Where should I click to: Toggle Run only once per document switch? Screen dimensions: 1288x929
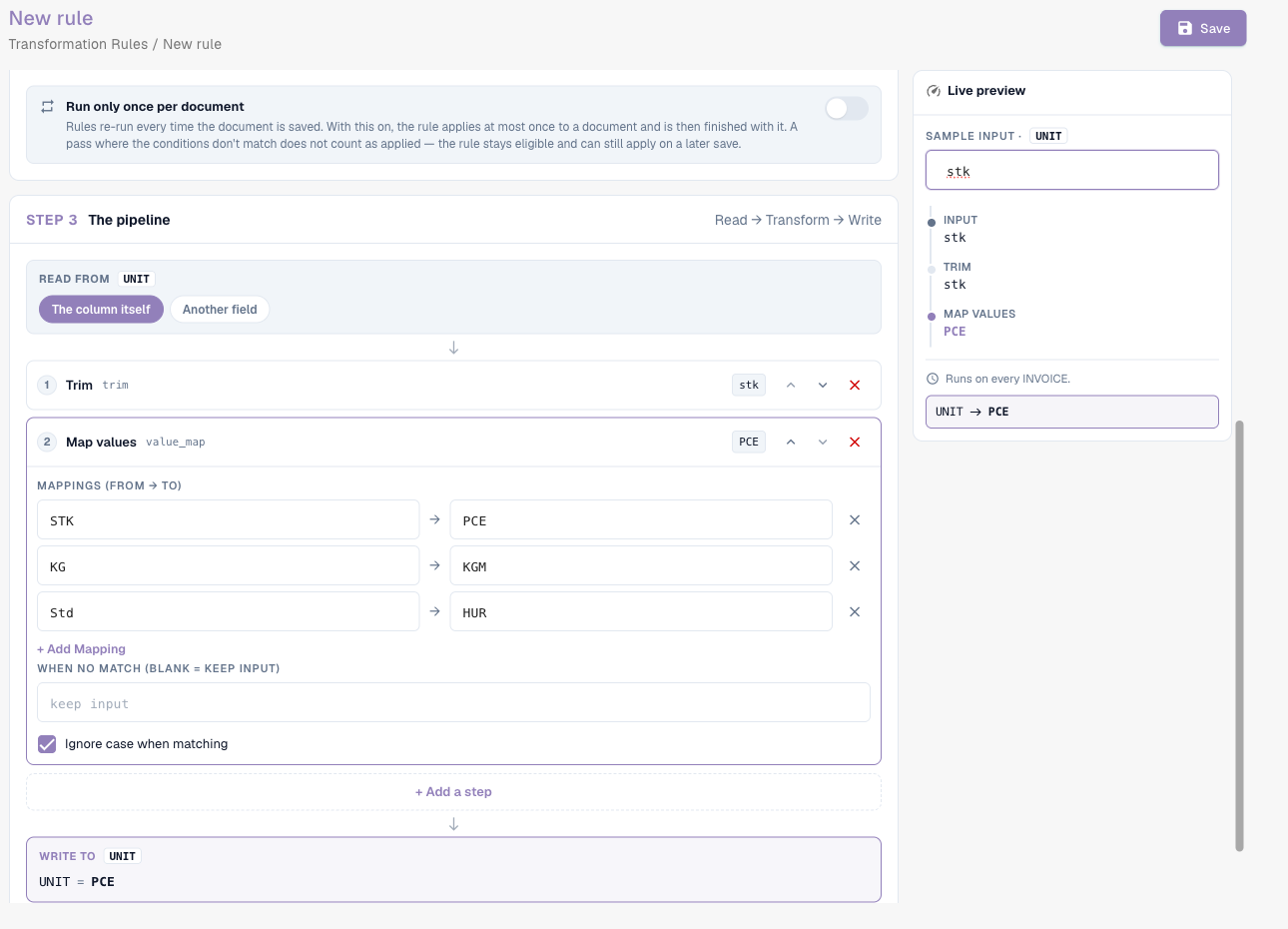click(846, 108)
